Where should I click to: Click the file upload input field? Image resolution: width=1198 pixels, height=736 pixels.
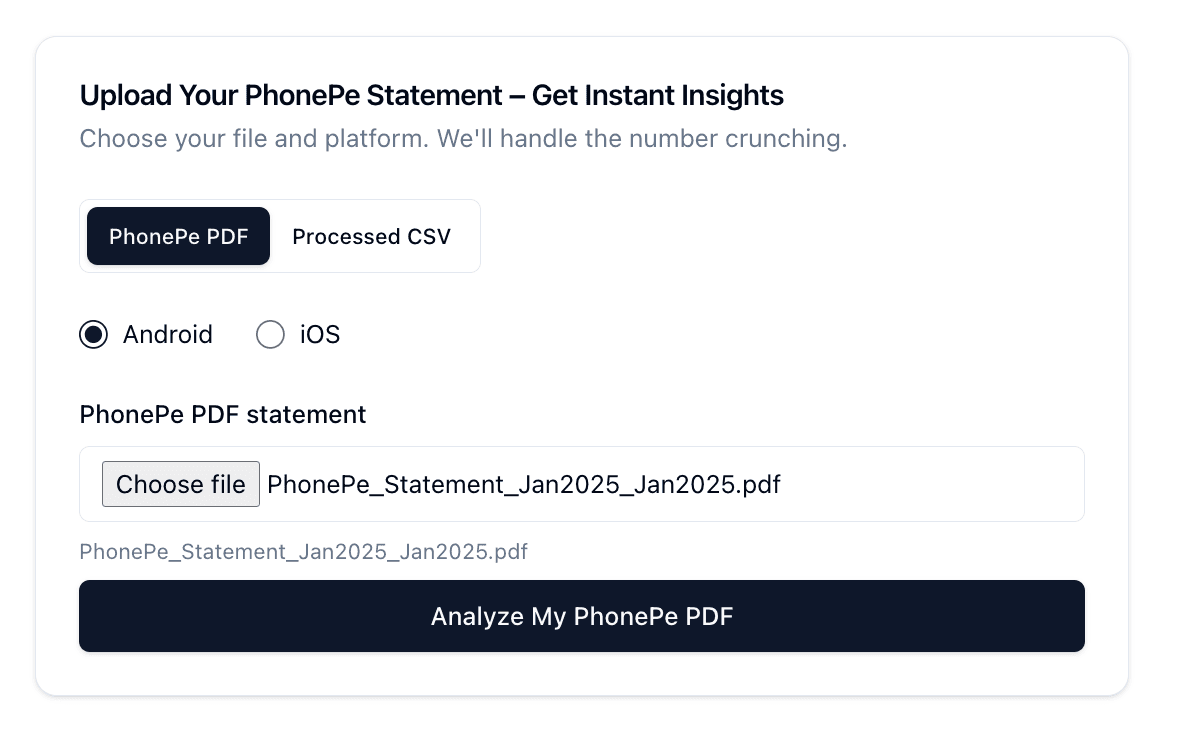(581, 484)
